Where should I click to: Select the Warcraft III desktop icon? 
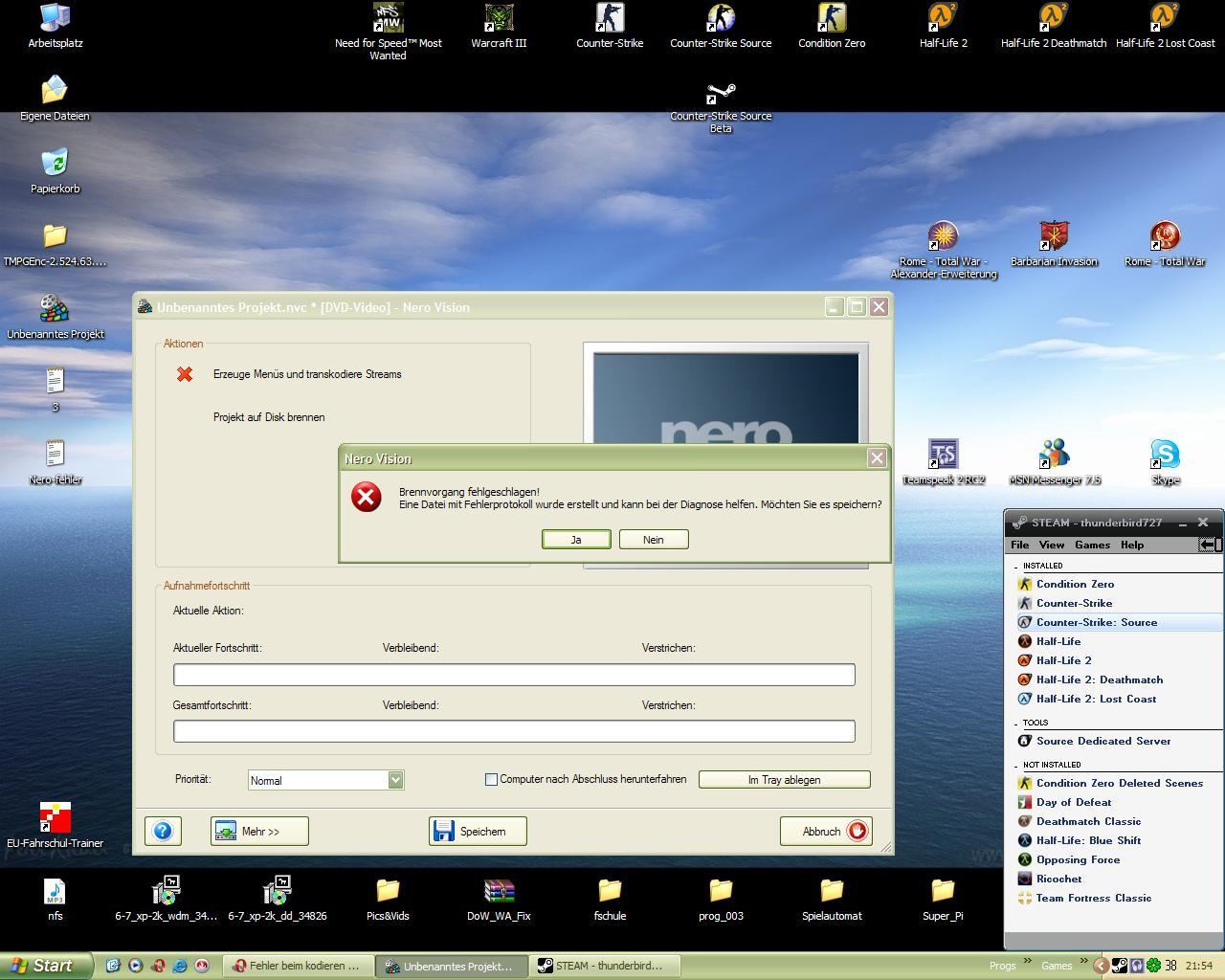(499, 17)
